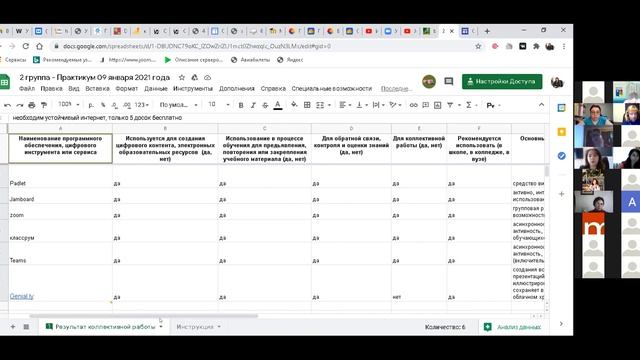Undo the last action in the toolbar
The image size is (640, 360).
[x=7, y=105]
